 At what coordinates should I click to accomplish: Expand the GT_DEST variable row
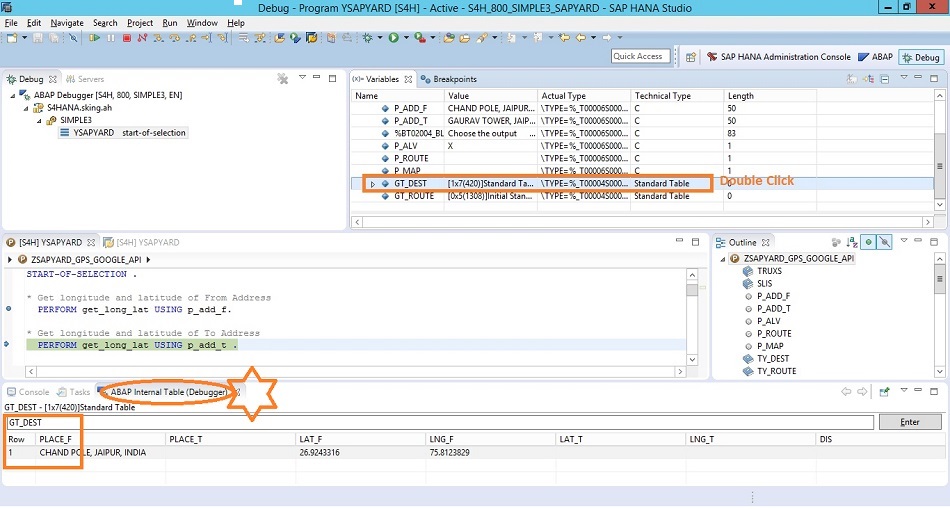click(373, 184)
